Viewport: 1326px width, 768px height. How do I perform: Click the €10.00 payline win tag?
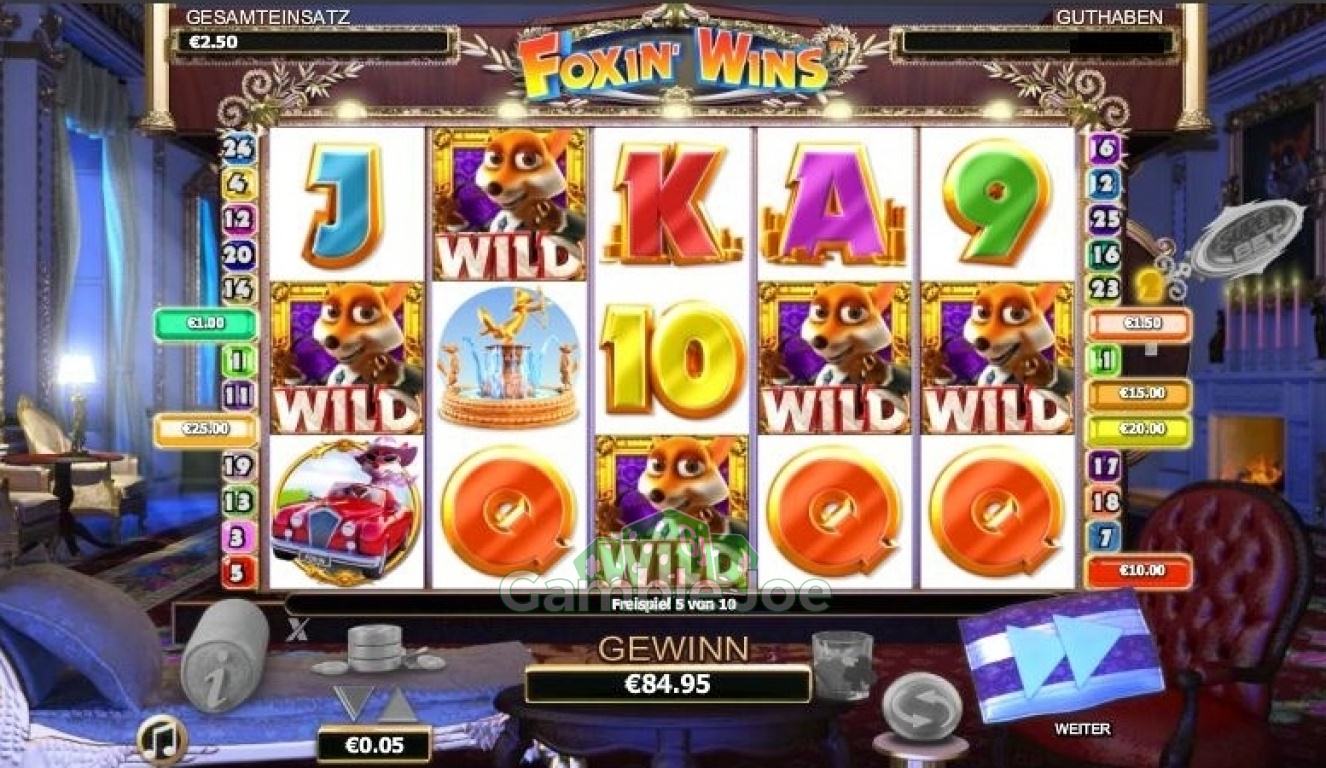point(1139,571)
